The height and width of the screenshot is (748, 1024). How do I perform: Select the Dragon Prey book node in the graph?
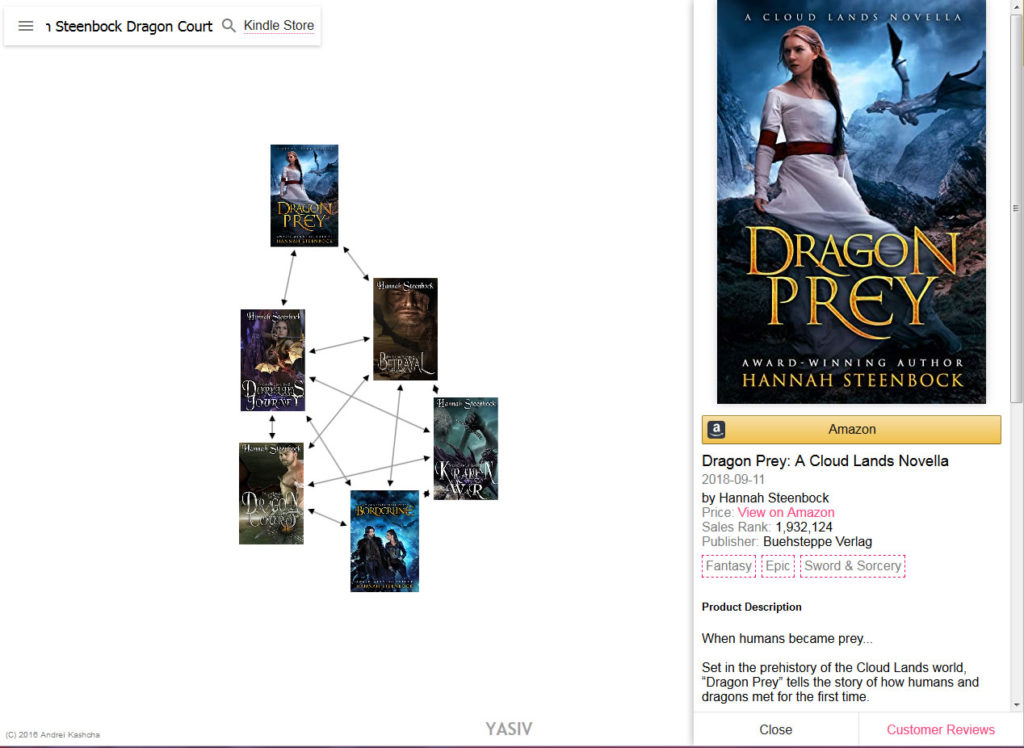[304, 195]
